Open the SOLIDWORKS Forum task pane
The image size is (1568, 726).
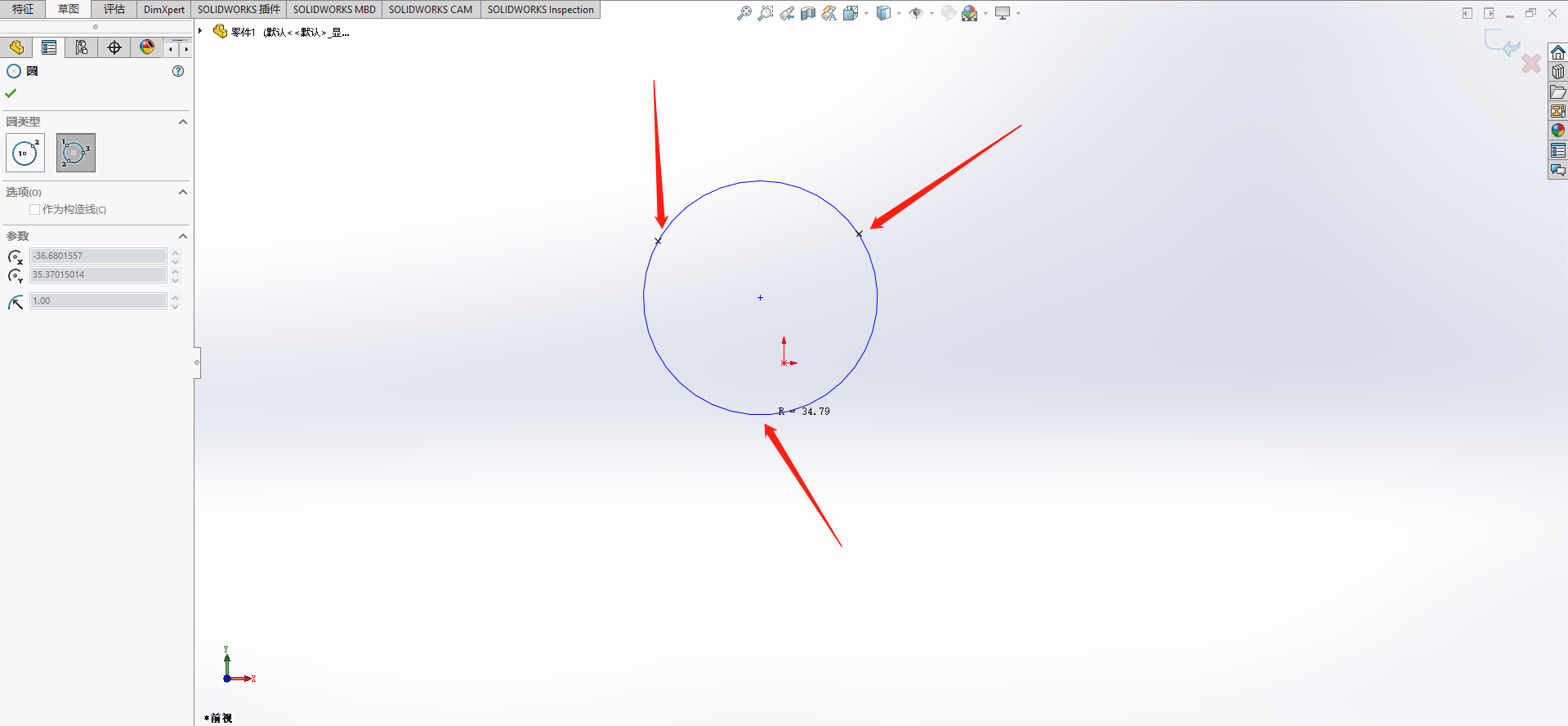pos(1558,170)
